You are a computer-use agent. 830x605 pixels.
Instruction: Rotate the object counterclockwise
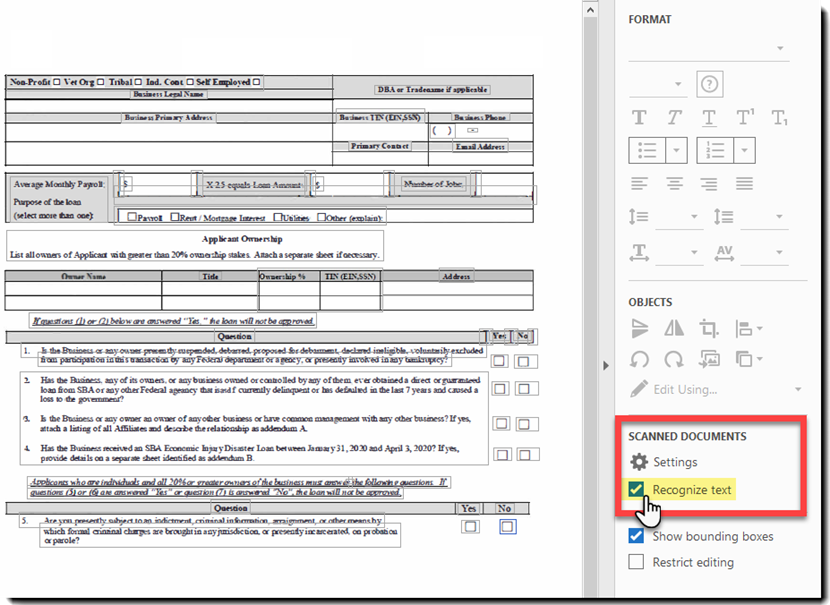tap(640, 357)
